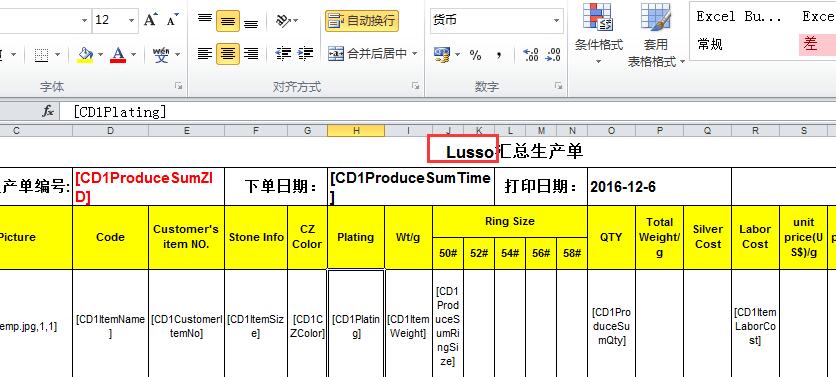This screenshot has height=377, width=836.
Task: Click the 2016-12-6 date cell
Action: pos(659,187)
